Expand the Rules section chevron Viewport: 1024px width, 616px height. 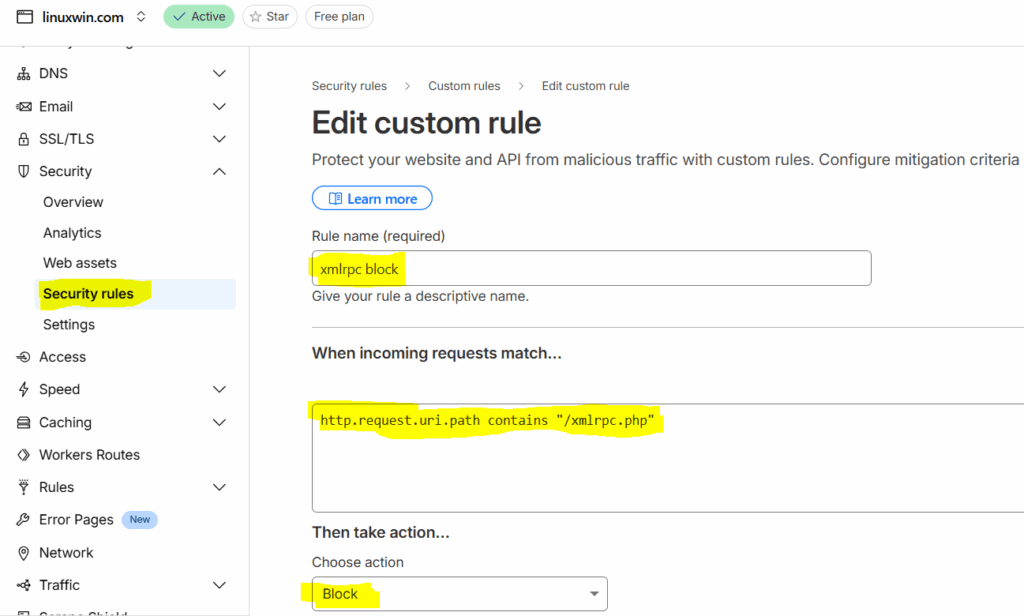point(219,487)
